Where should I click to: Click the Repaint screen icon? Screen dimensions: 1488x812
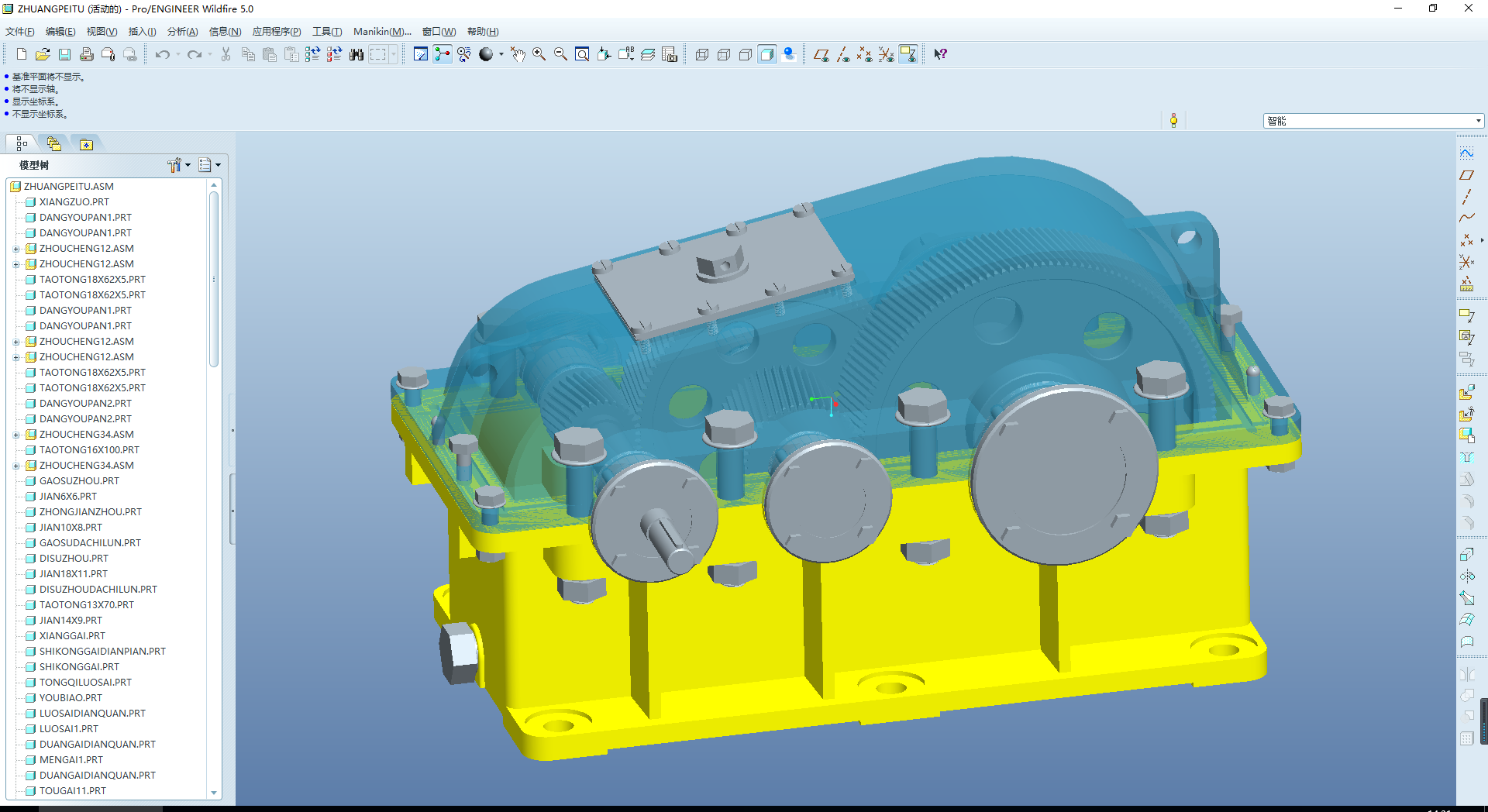pos(421,54)
